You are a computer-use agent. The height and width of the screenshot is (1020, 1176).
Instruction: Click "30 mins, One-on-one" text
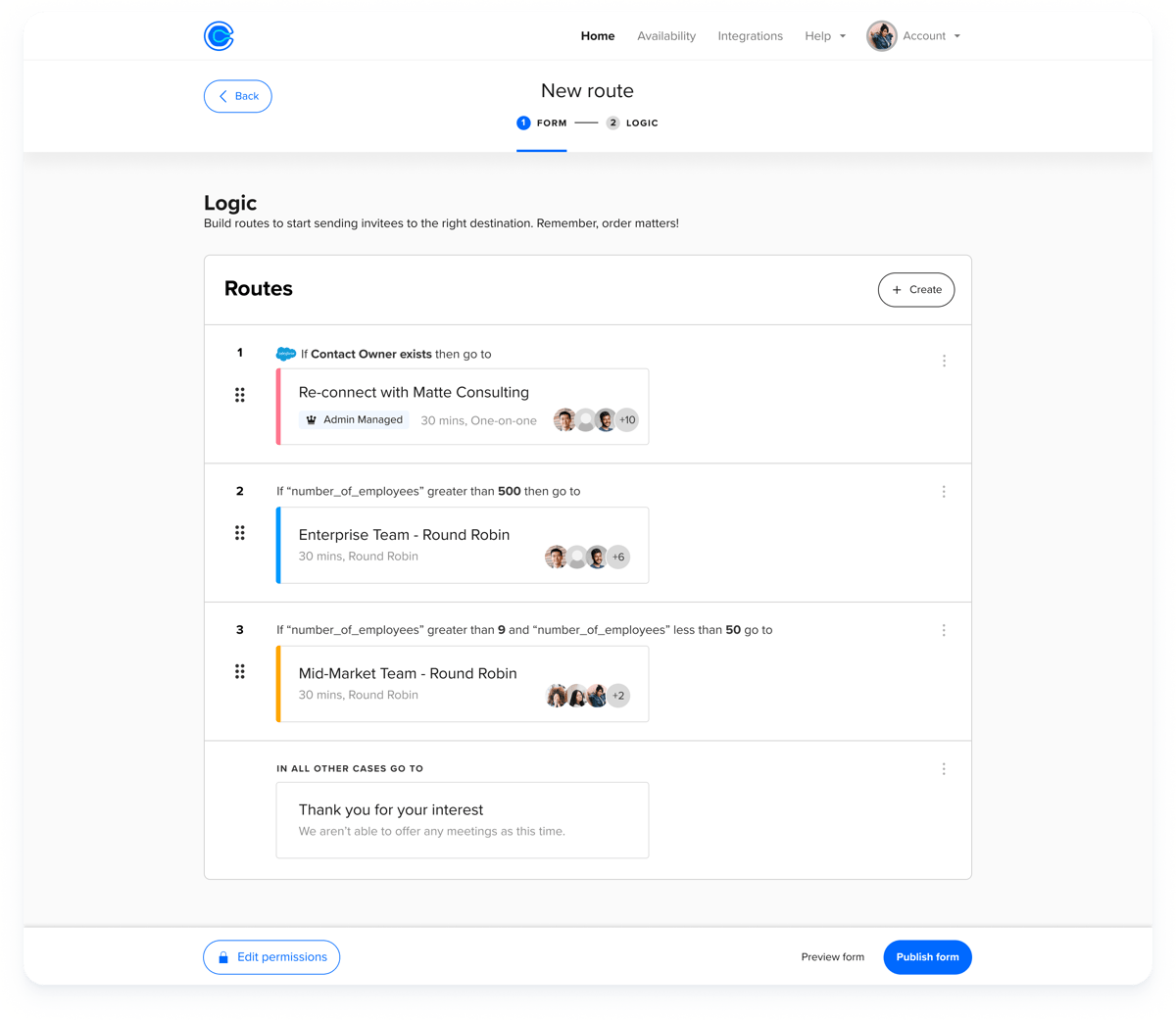click(x=479, y=420)
